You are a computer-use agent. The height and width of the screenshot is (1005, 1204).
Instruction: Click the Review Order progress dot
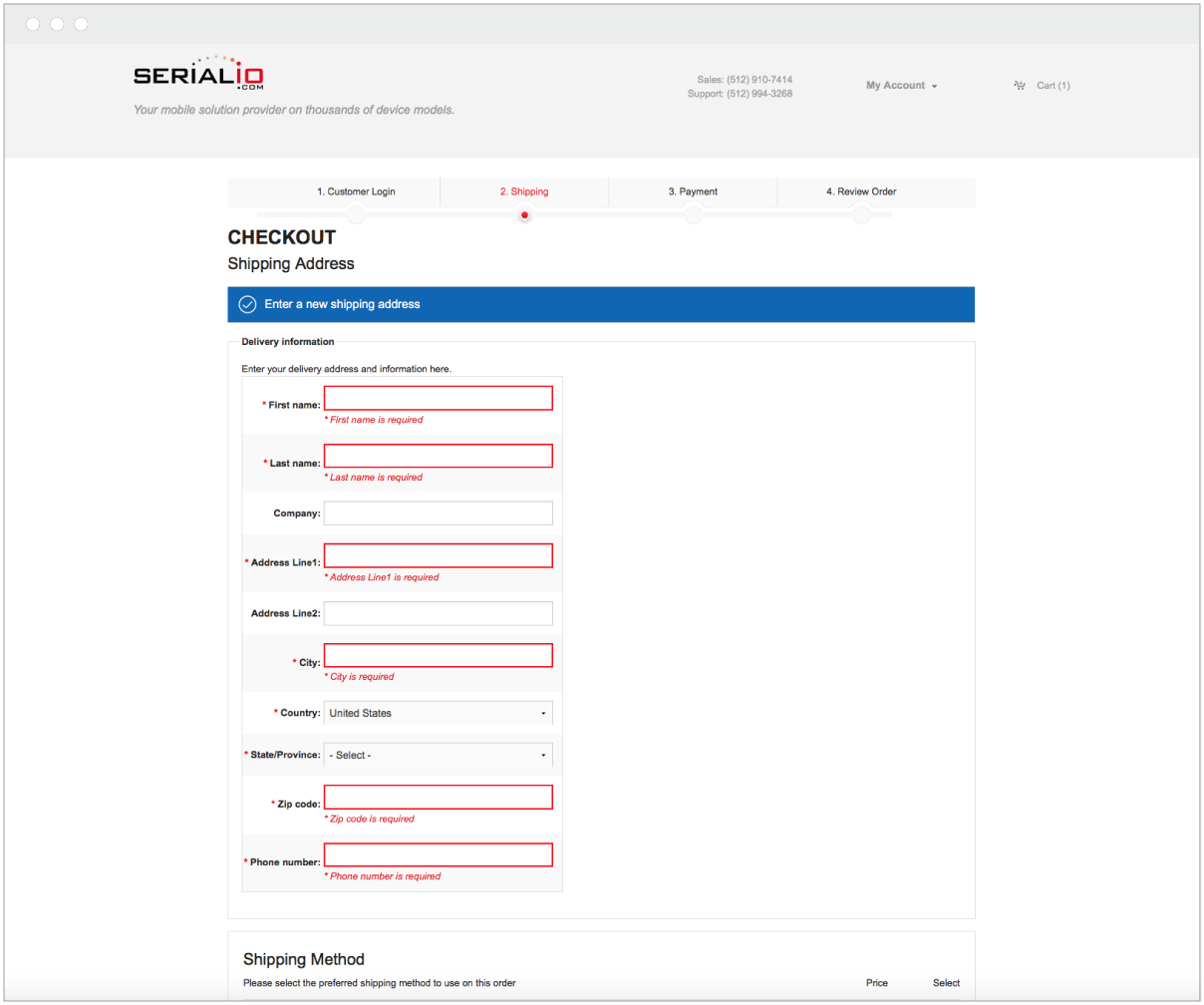tap(861, 214)
